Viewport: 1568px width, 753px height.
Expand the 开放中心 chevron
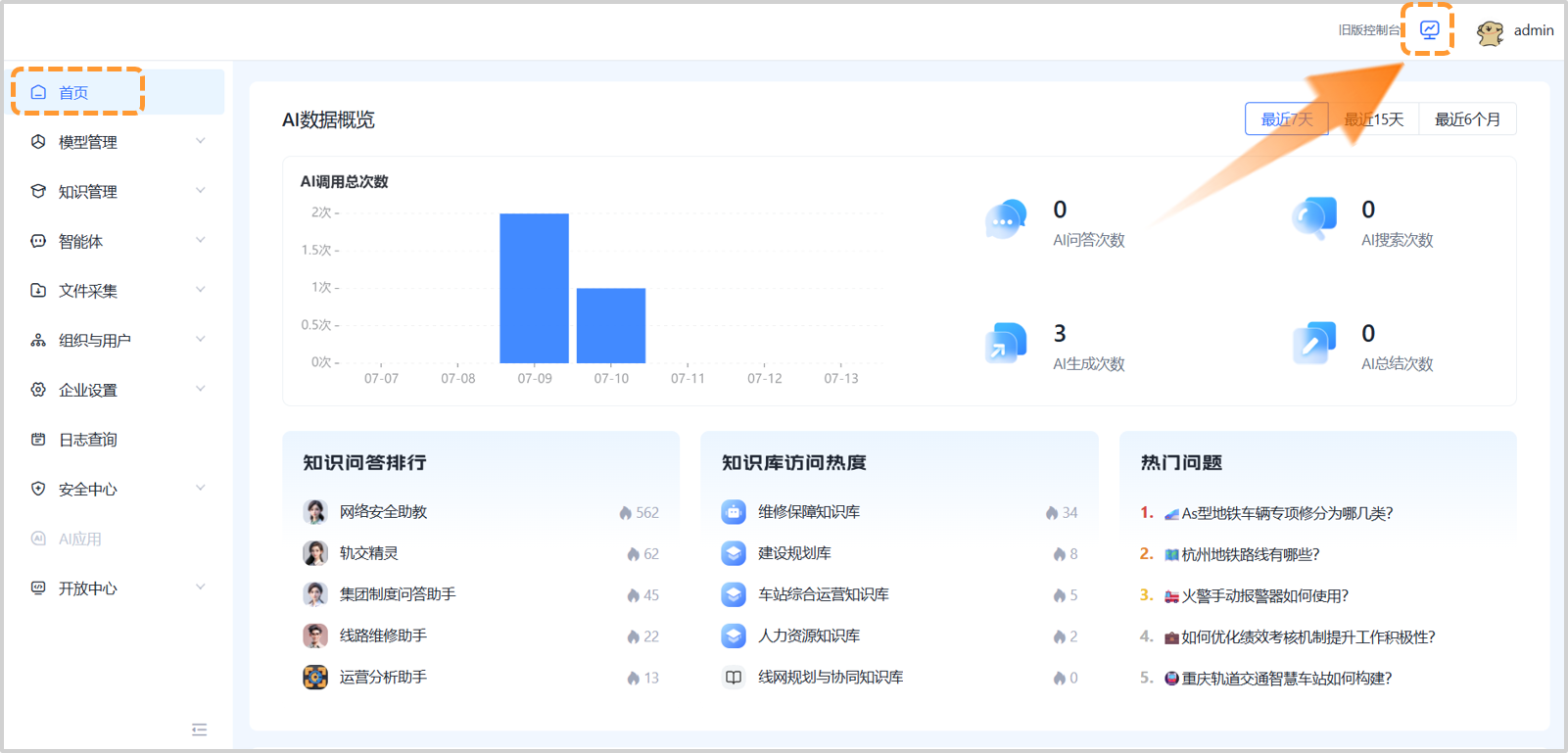pos(200,588)
